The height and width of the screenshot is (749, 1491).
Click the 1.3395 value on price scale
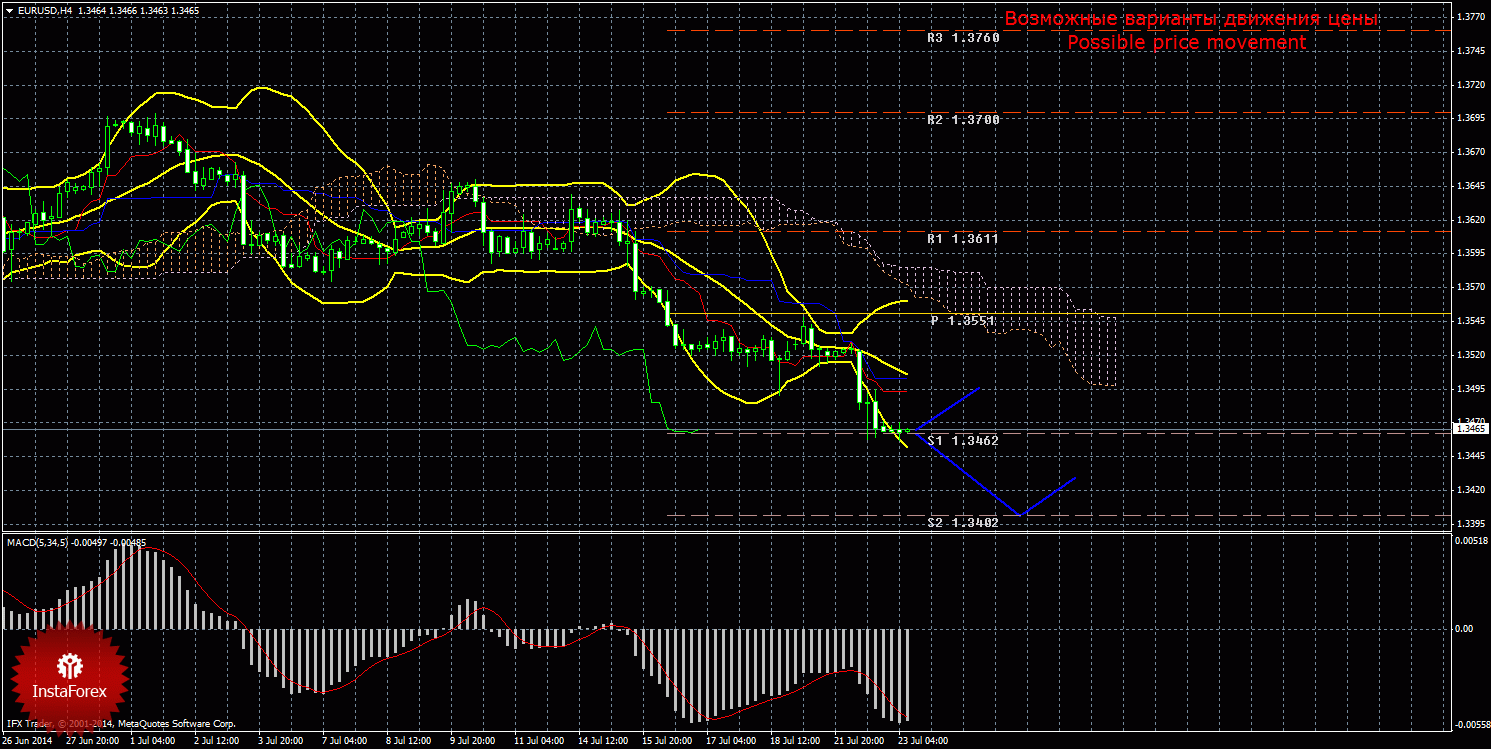coord(1469,523)
